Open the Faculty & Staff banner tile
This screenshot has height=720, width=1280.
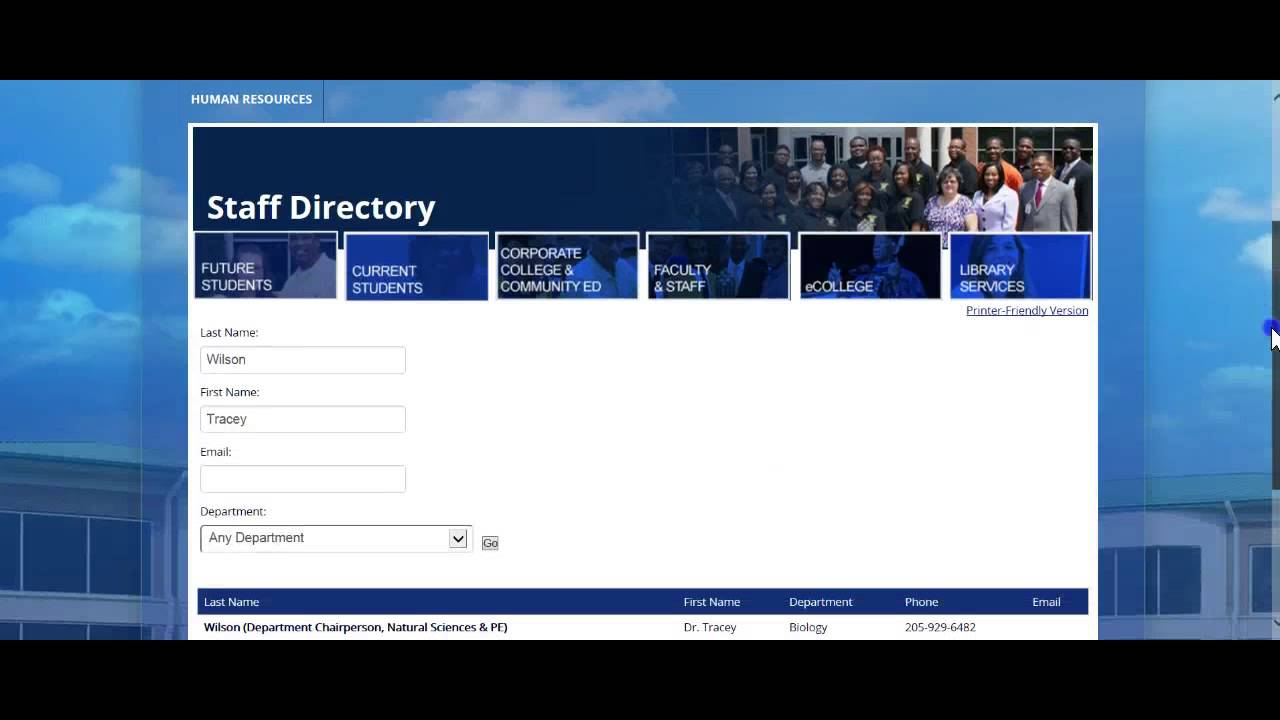[718, 266]
